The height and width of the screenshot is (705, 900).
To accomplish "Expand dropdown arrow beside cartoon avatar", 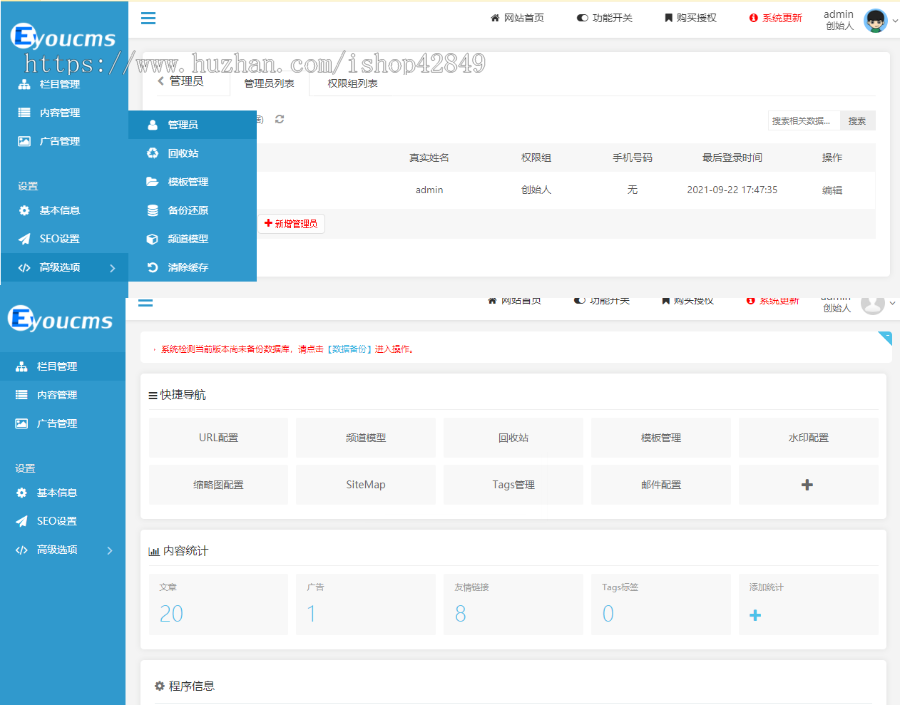I will point(894,21).
